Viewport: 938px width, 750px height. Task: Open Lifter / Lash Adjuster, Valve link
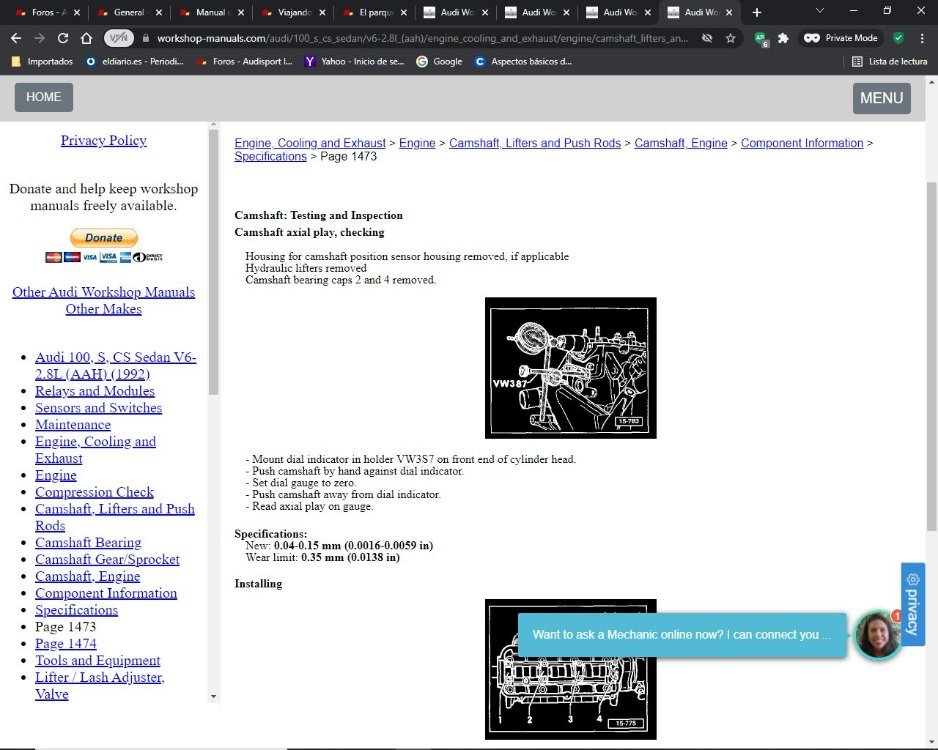99,685
